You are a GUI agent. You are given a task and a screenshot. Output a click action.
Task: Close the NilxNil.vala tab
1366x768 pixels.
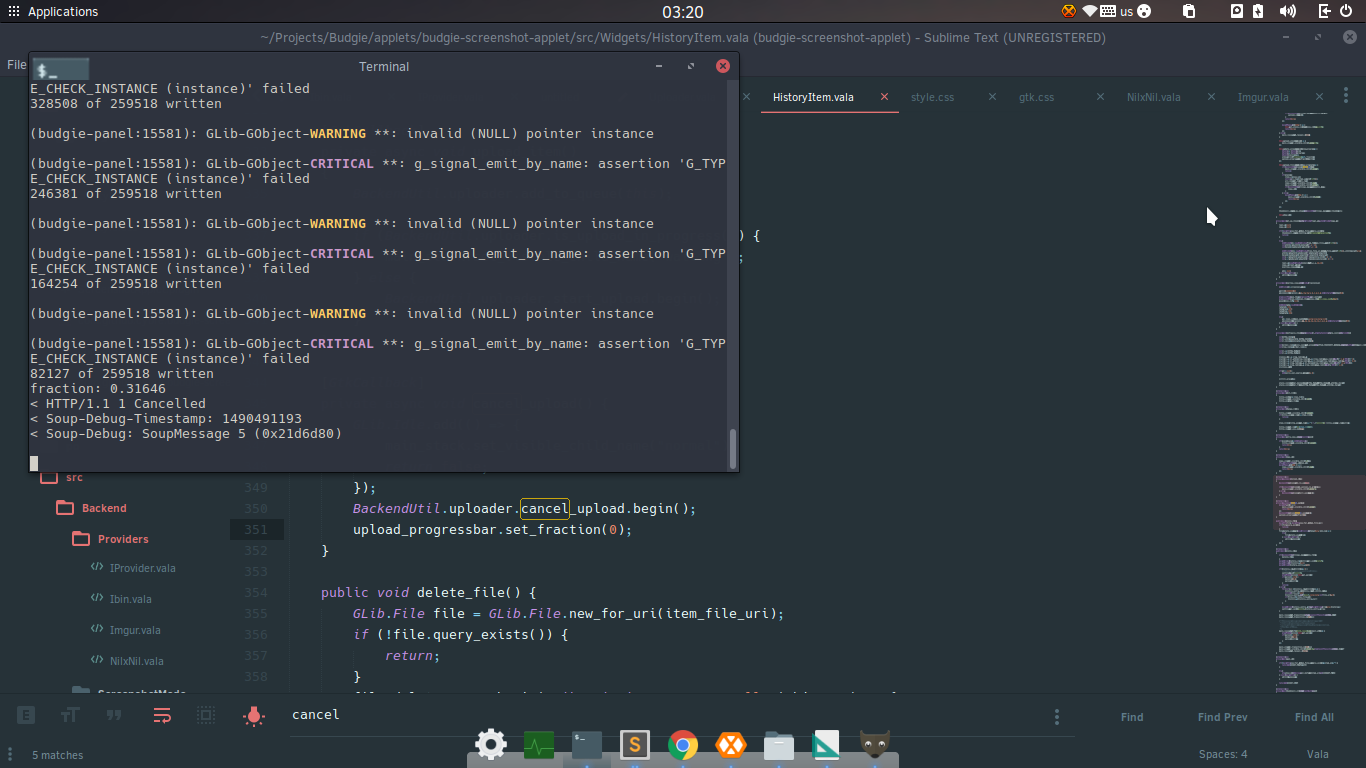click(x=1211, y=97)
